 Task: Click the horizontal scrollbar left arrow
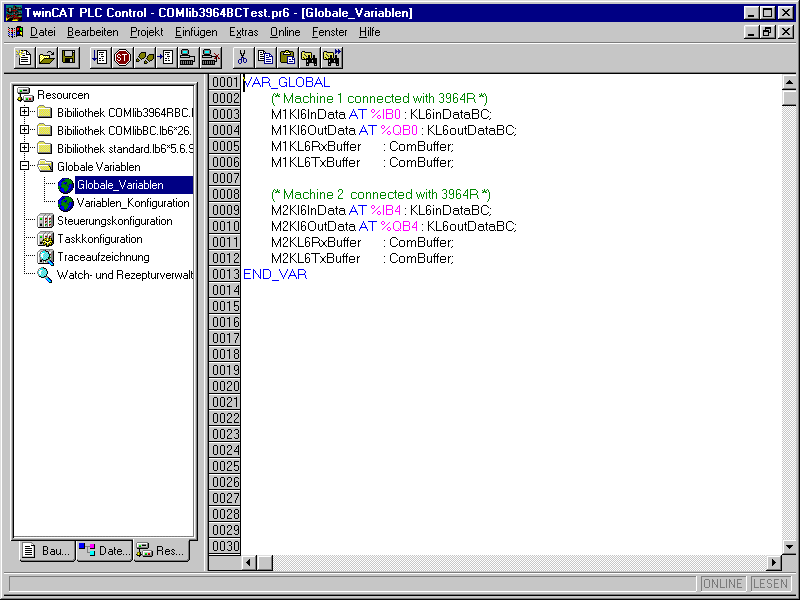[249, 562]
